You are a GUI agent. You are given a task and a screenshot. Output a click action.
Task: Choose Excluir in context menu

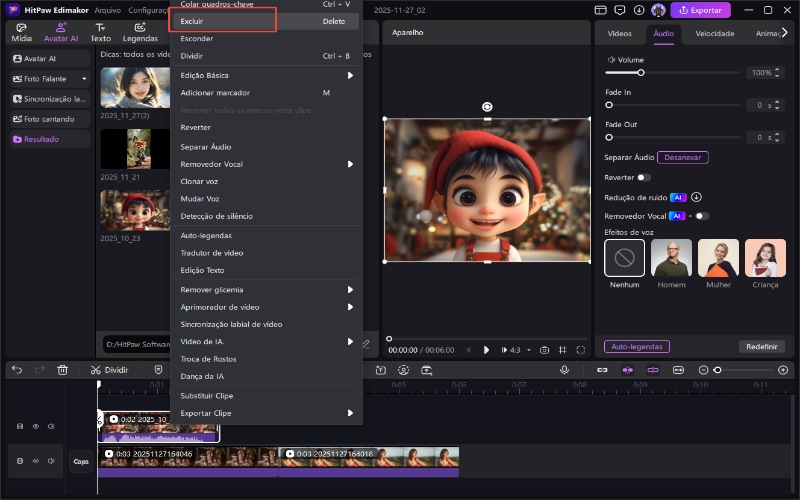[x=266, y=21]
